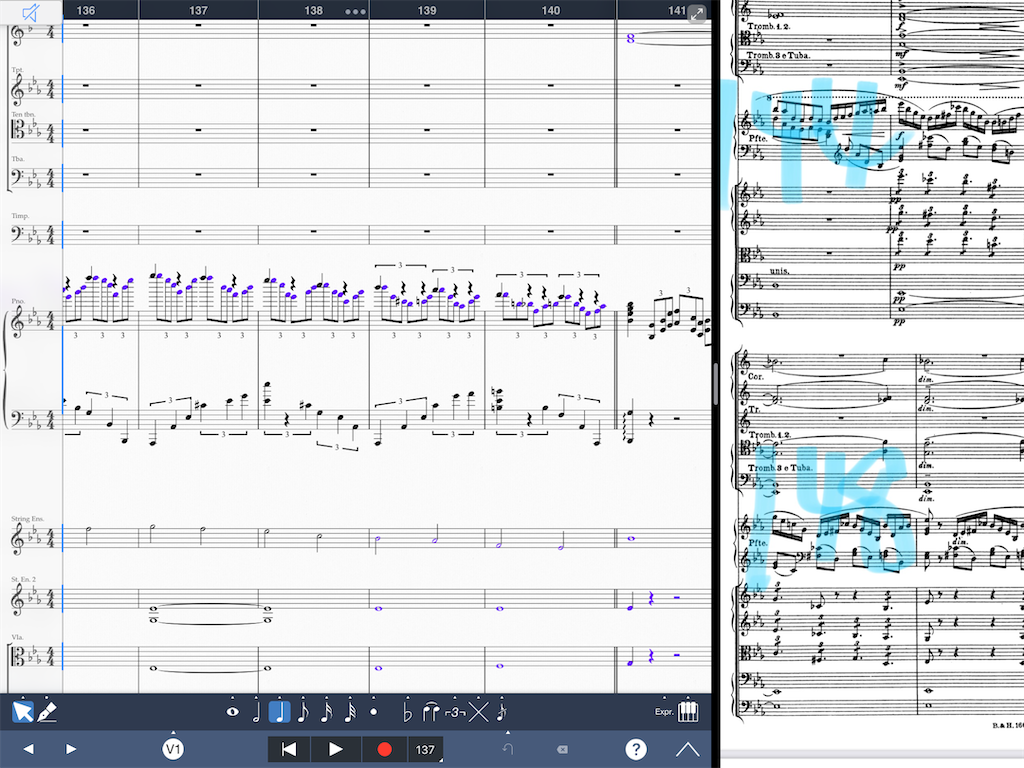Select the Tba. staff label

18,159
